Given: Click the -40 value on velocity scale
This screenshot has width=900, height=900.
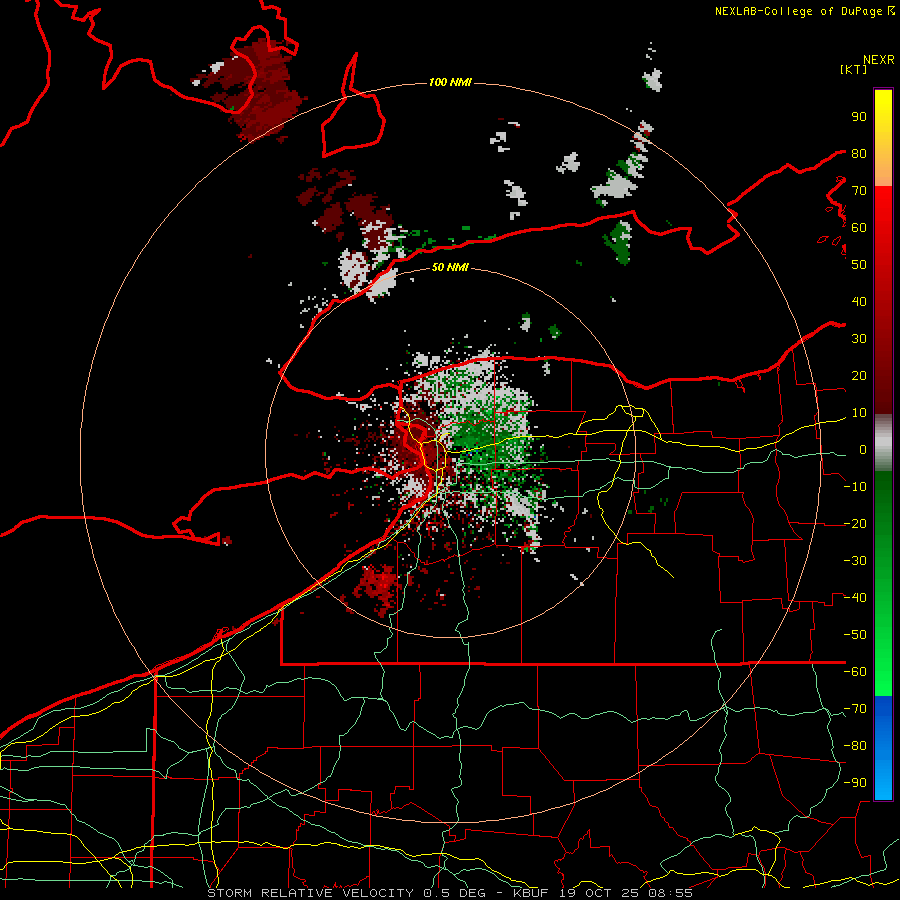Looking at the screenshot, I should (855, 598).
